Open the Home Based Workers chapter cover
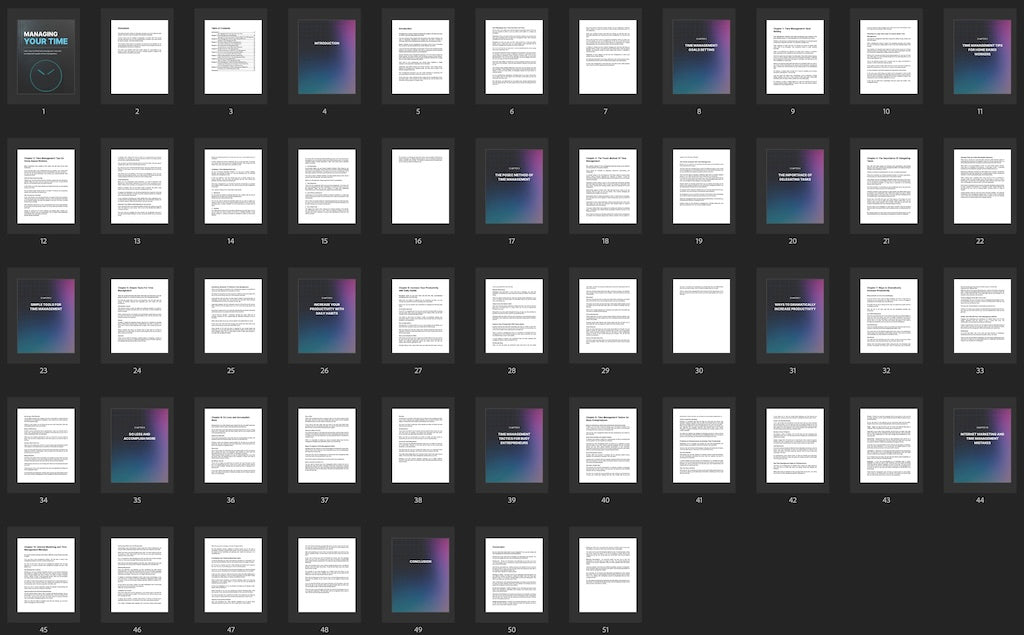 pyautogui.click(x=981, y=58)
